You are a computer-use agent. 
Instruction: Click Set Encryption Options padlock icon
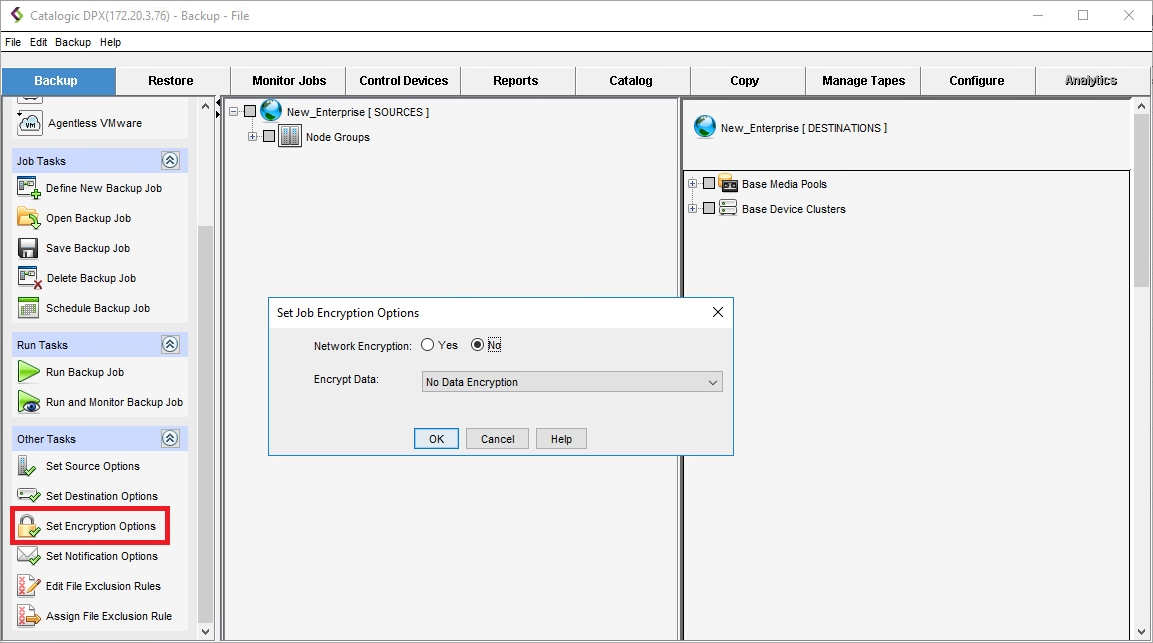click(28, 526)
